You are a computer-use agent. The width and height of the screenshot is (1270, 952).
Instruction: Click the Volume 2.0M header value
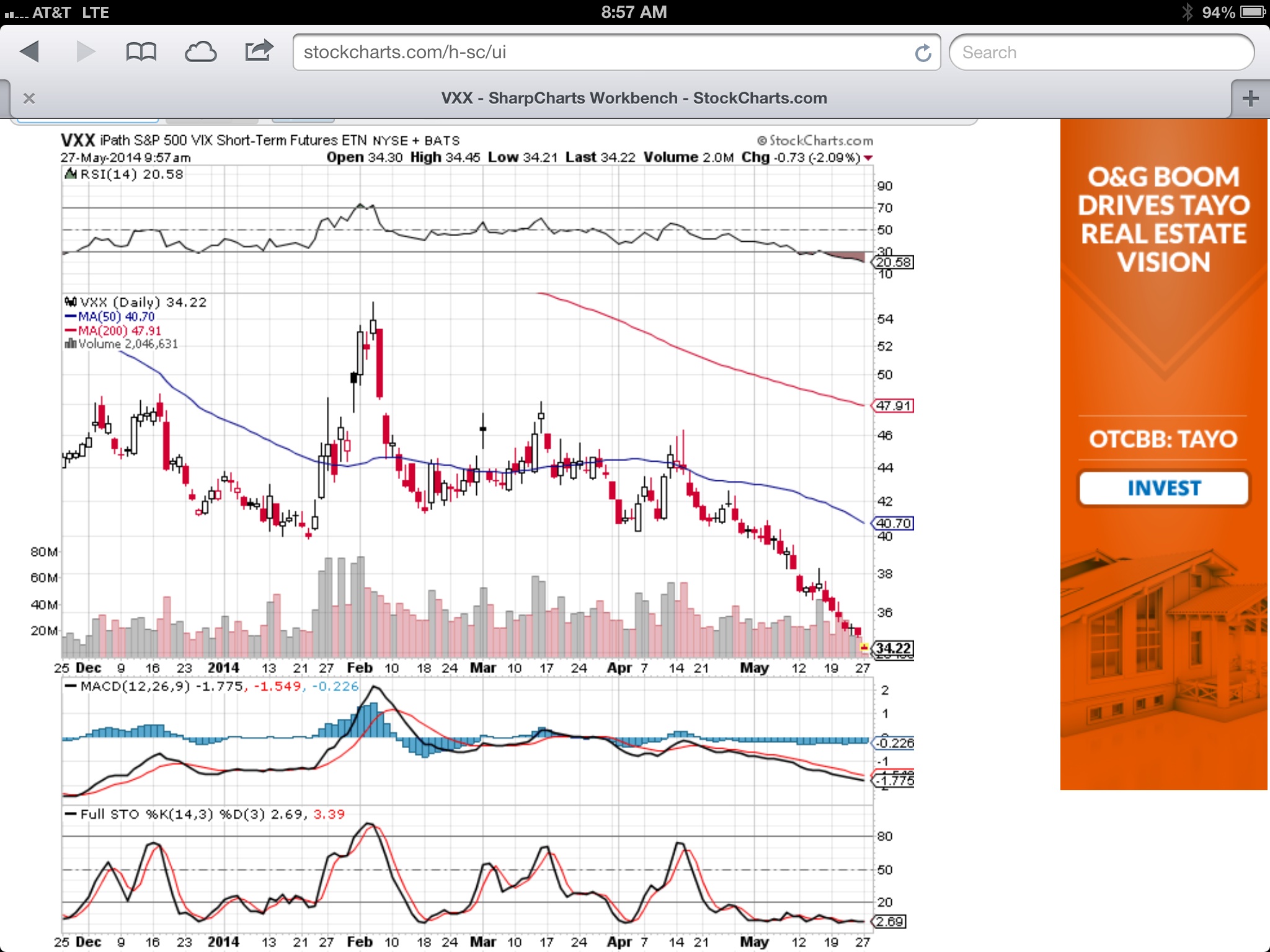pyautogui.click(x=689, y=157)
